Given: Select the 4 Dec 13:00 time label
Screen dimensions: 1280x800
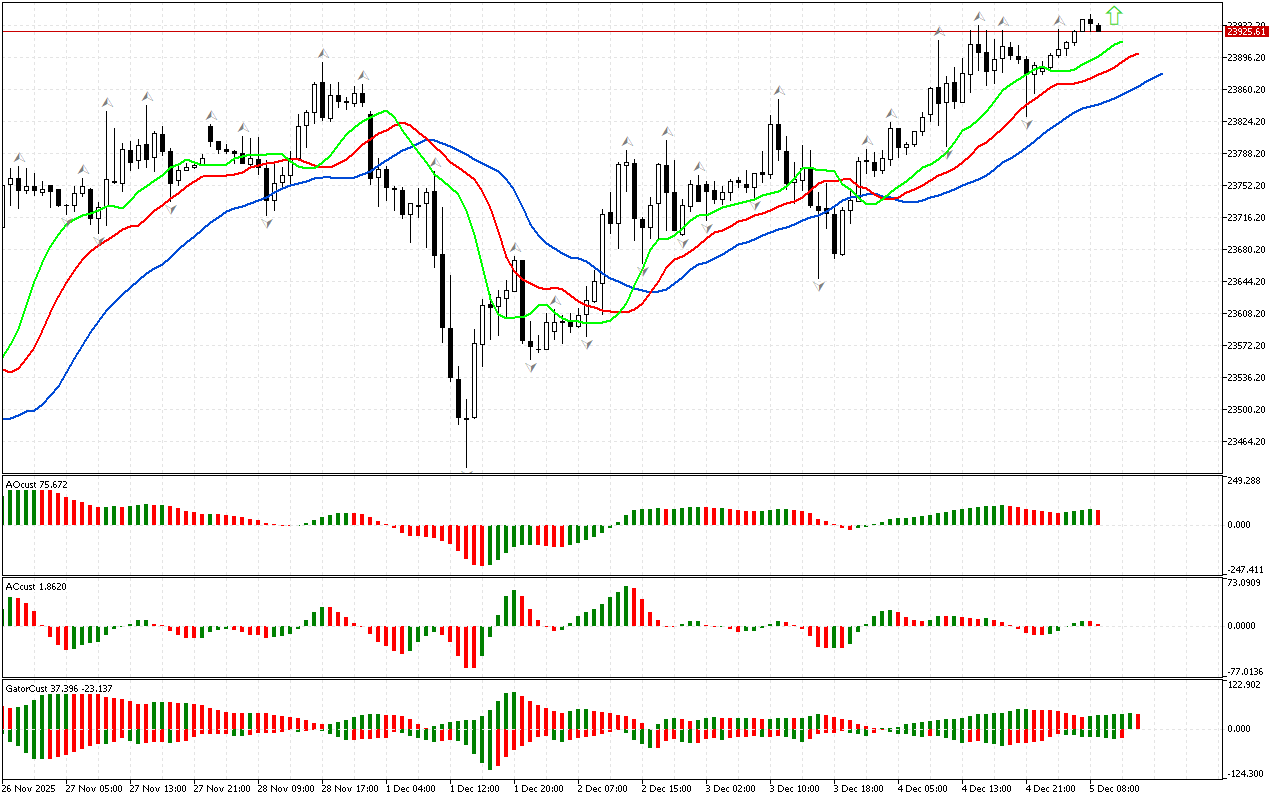Looking at the screenshot, I should (x=986, y=788).
